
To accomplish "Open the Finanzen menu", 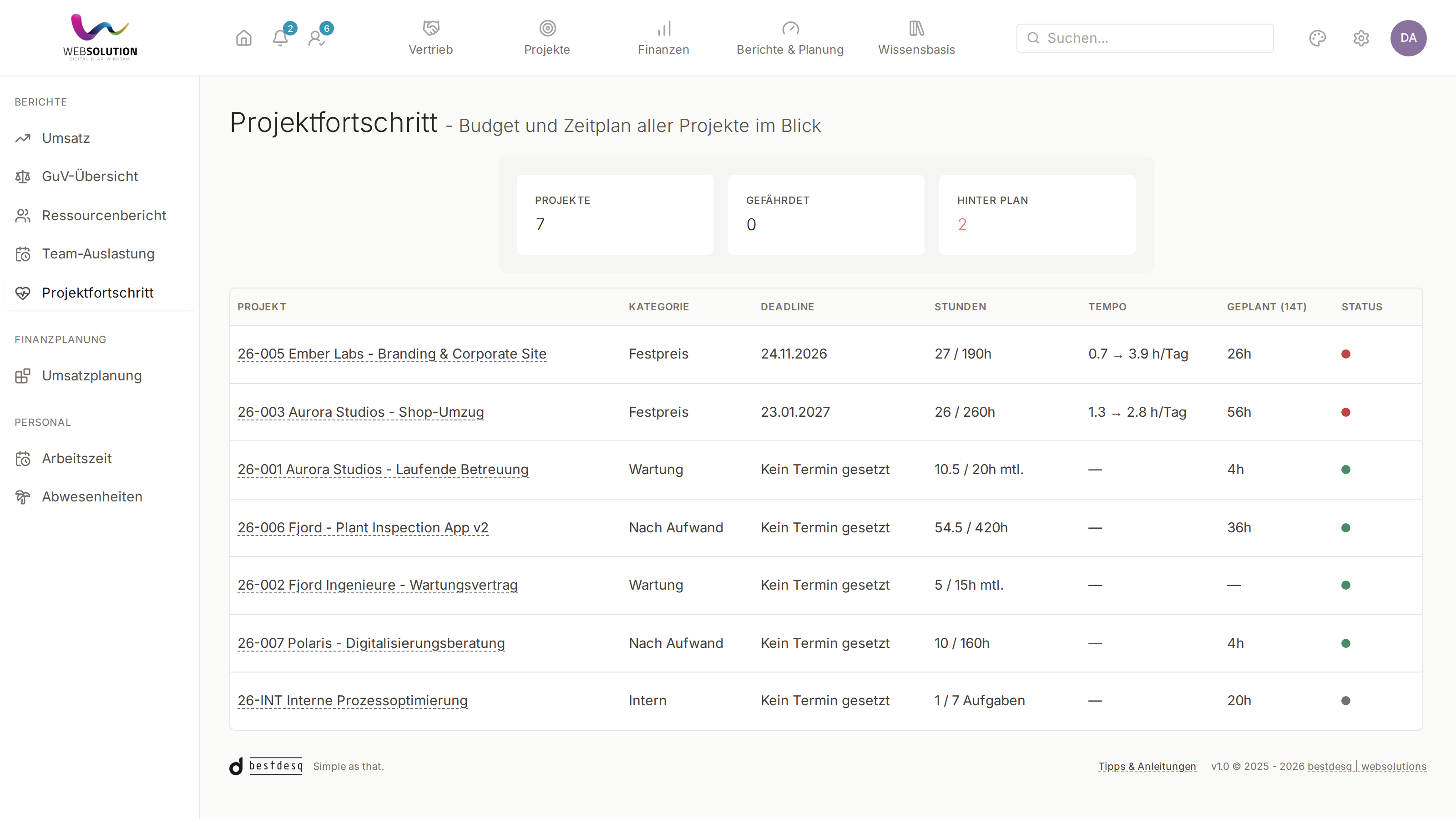I will pyautogui.click(x=663, y=38).
